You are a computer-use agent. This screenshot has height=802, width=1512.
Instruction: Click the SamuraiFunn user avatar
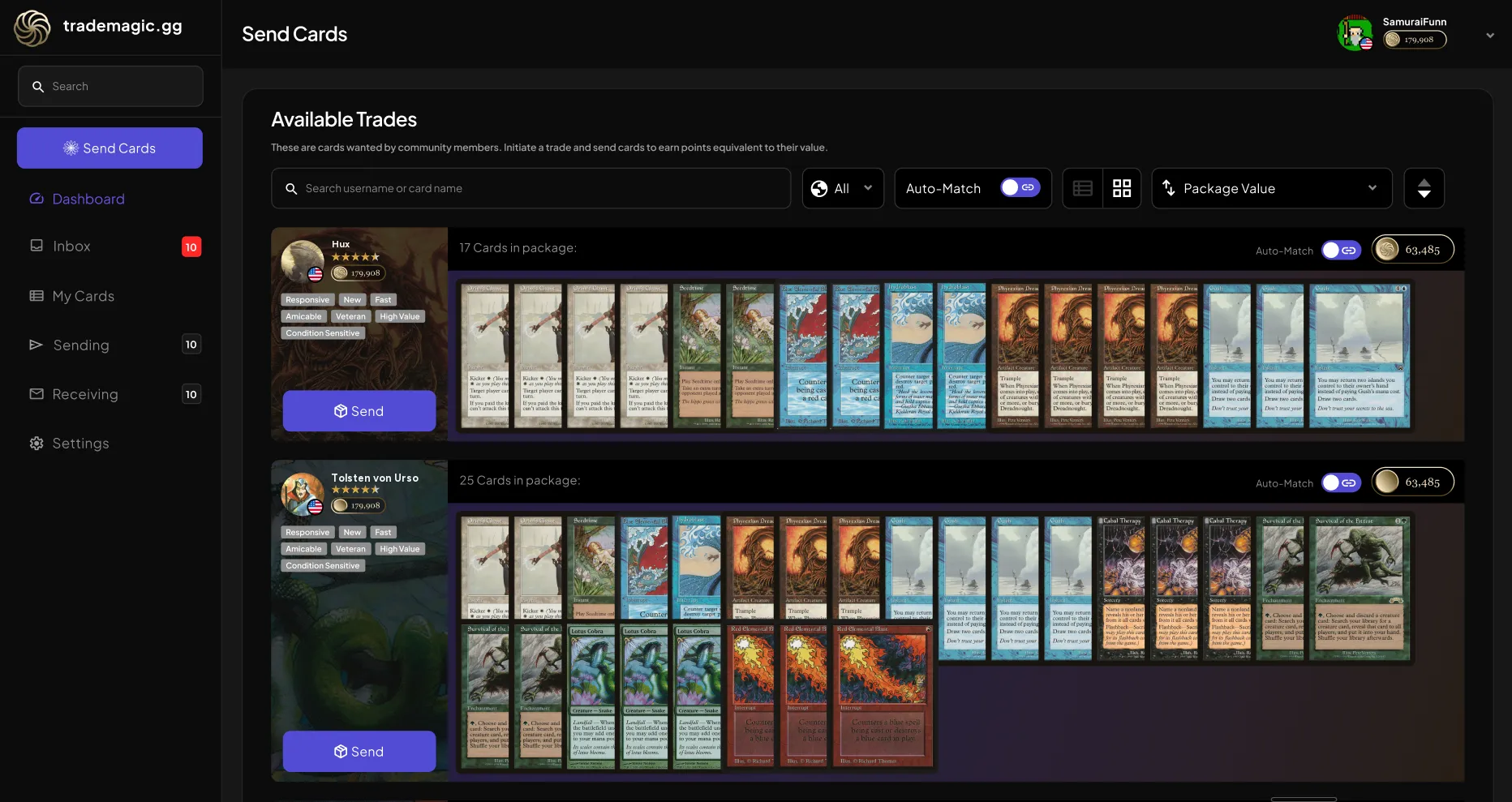(x=1355, y=32)
